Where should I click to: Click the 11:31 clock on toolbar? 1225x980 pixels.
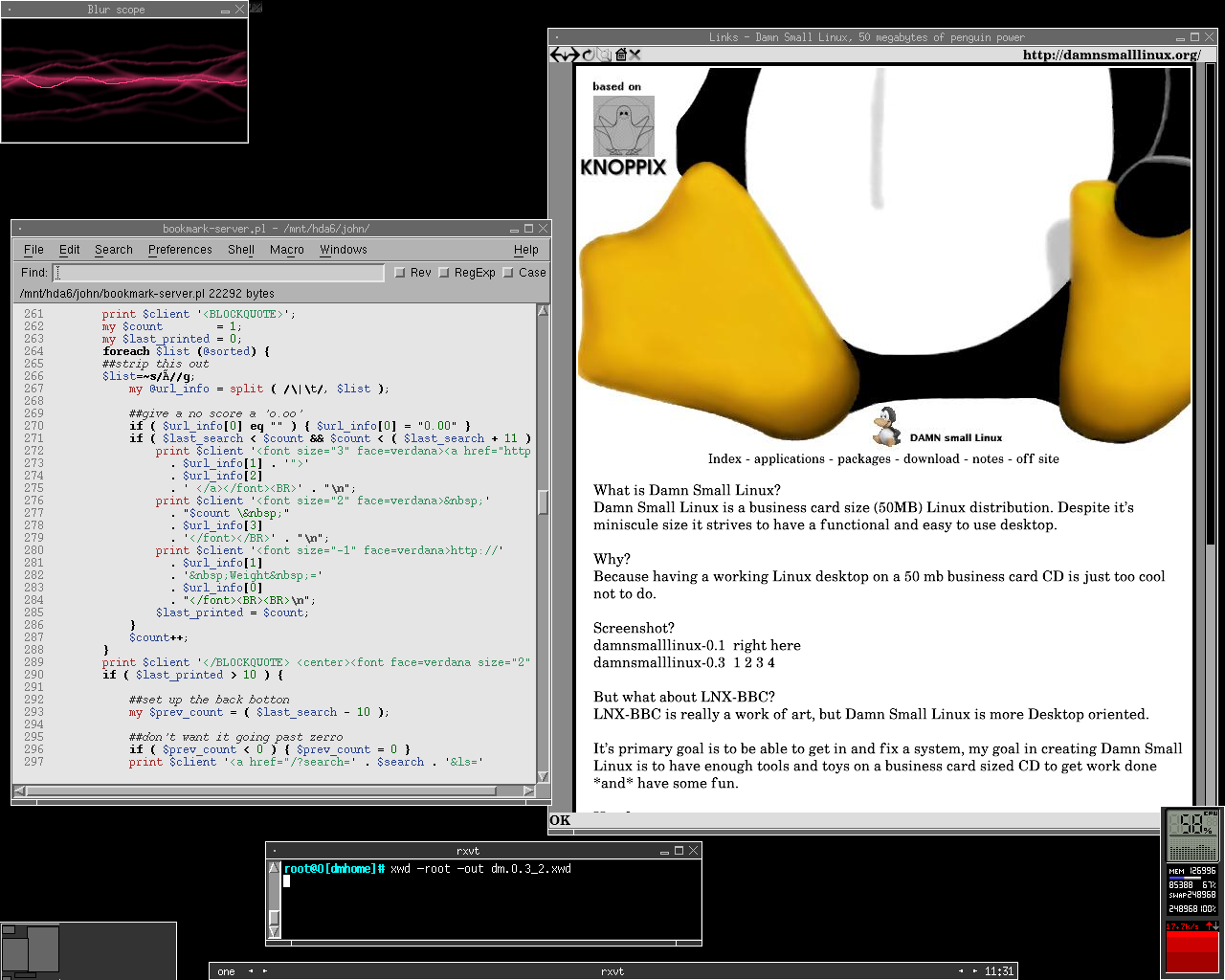coord(999,971)
